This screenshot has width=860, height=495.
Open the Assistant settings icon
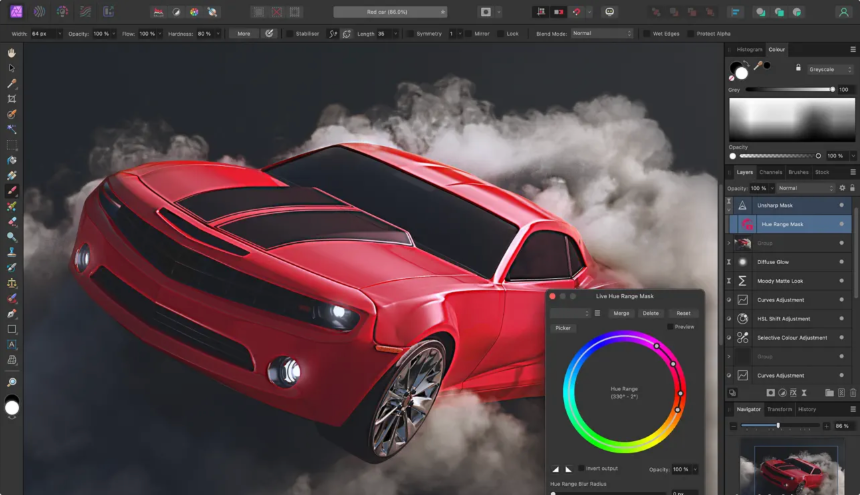[x=609, y=12]
